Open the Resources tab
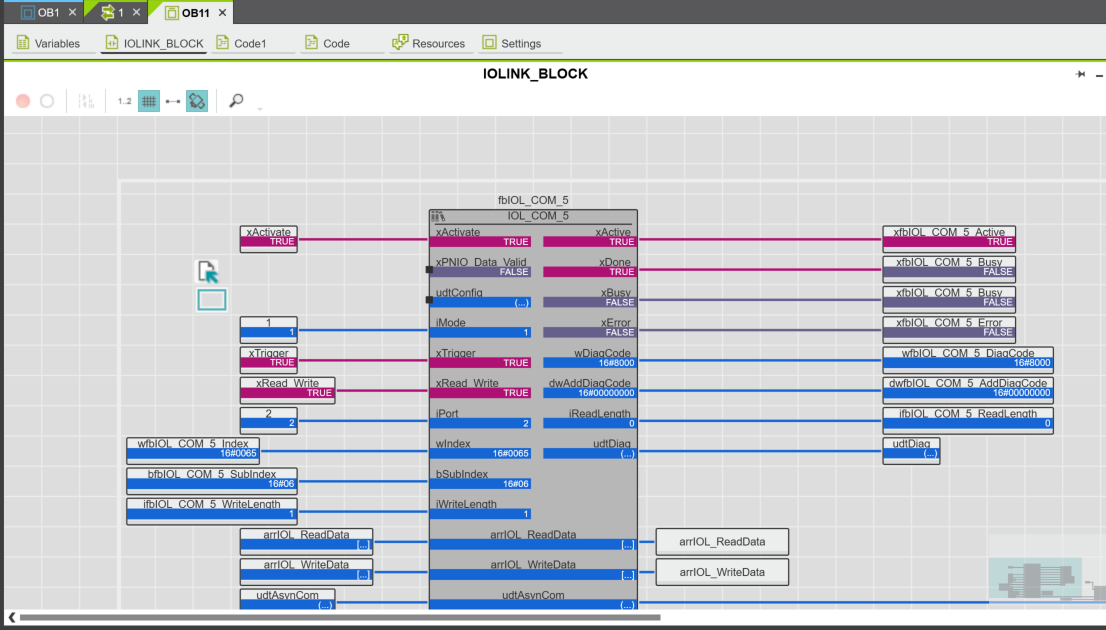 pyautogui.click(x=428, y=44)
